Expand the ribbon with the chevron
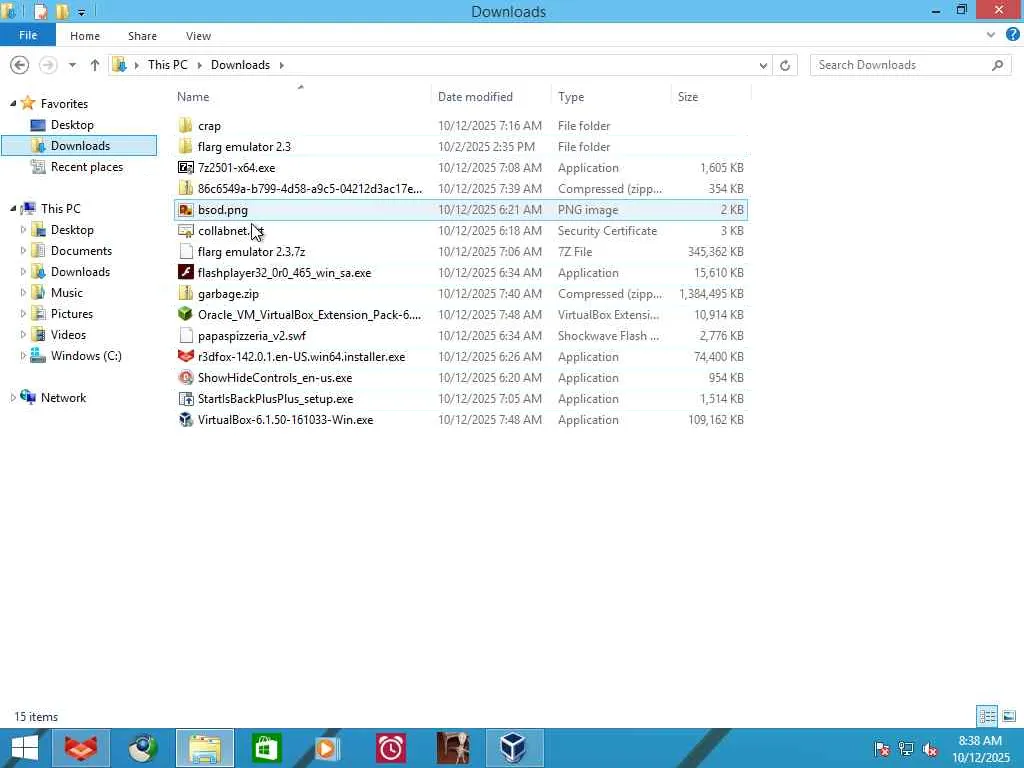 coord(991,35)
